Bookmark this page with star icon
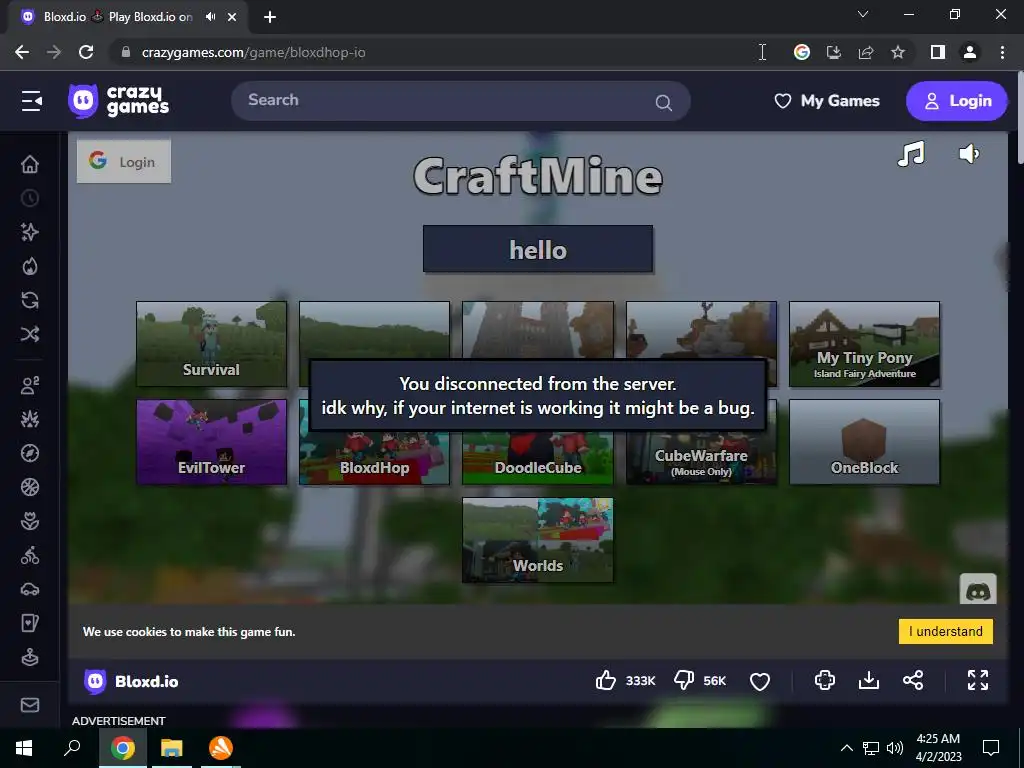The width and height of the screenshot is (1024, 768). (898, 52)
